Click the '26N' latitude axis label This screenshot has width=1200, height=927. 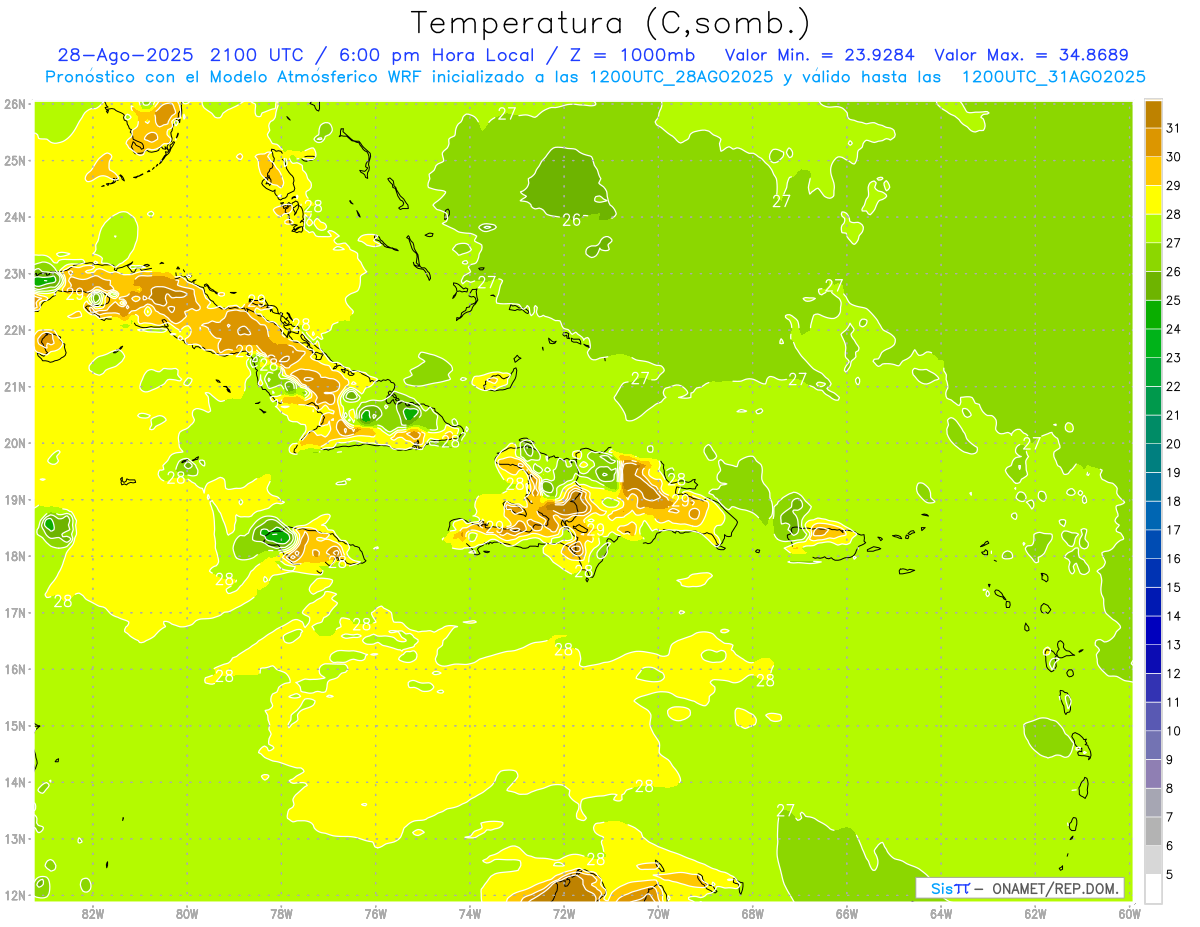pyautogui.click(x=15, y=104)
